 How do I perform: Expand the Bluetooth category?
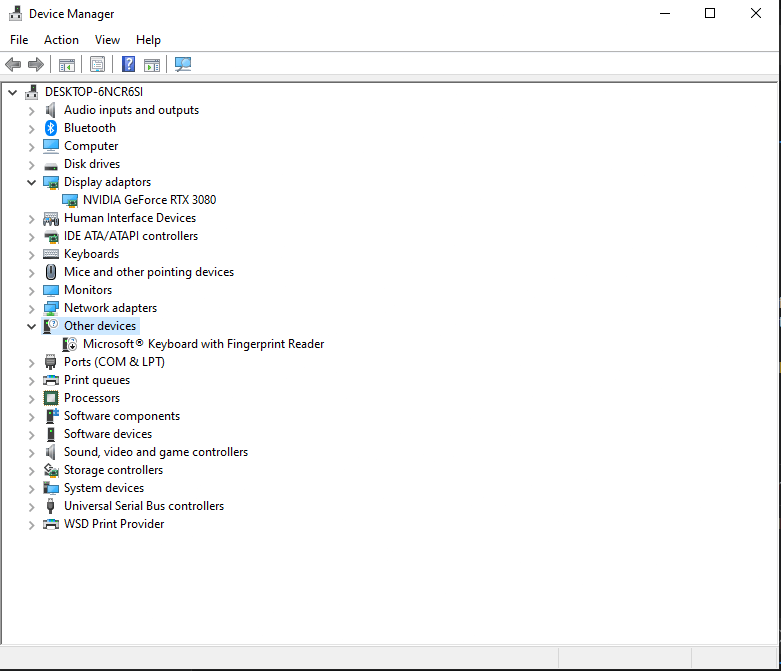(x=31, y=129)
